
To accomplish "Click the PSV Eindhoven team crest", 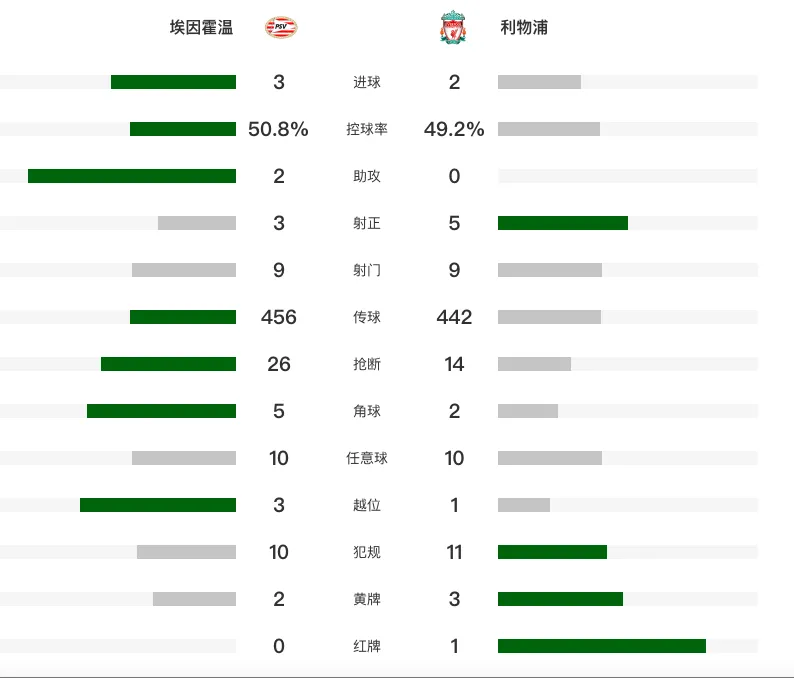I will [x=281, y=27].
